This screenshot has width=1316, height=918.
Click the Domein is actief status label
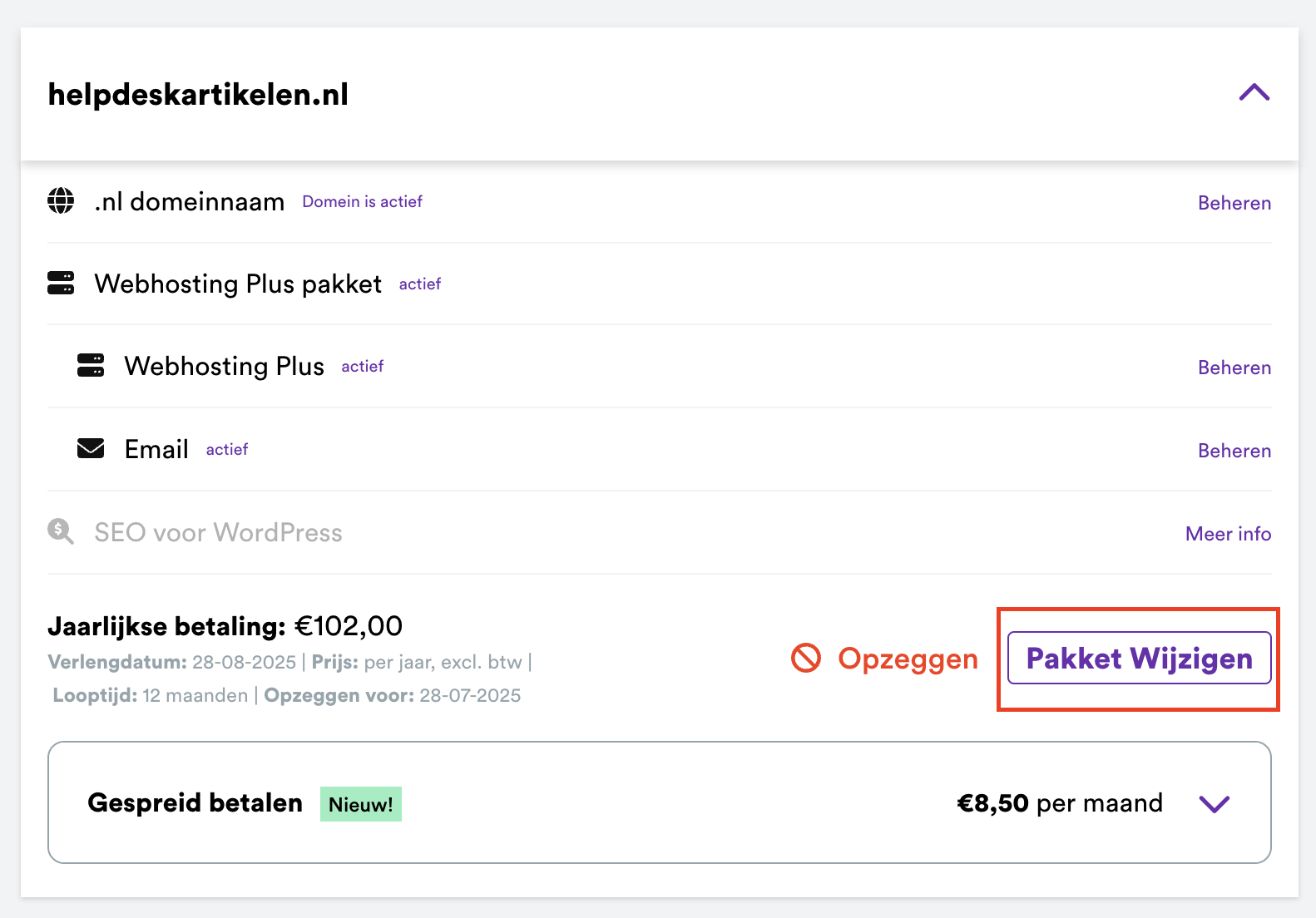point(362,202)
